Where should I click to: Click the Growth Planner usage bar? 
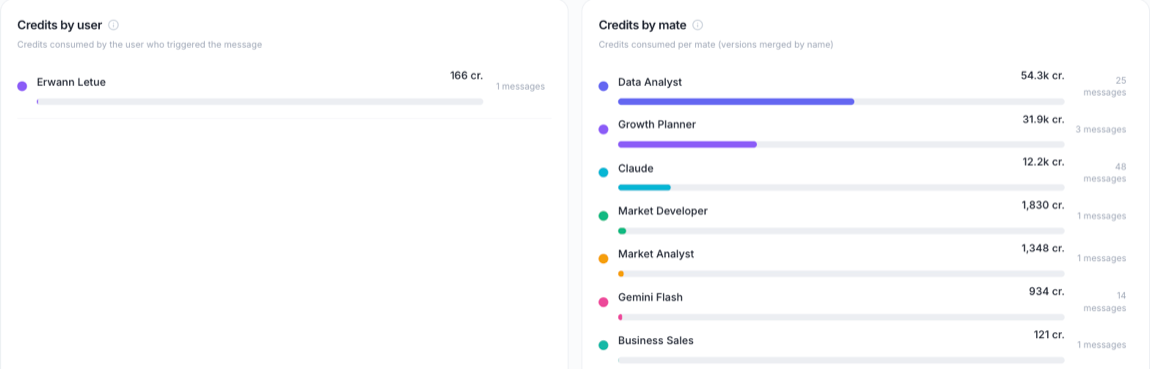click(841, 145)
